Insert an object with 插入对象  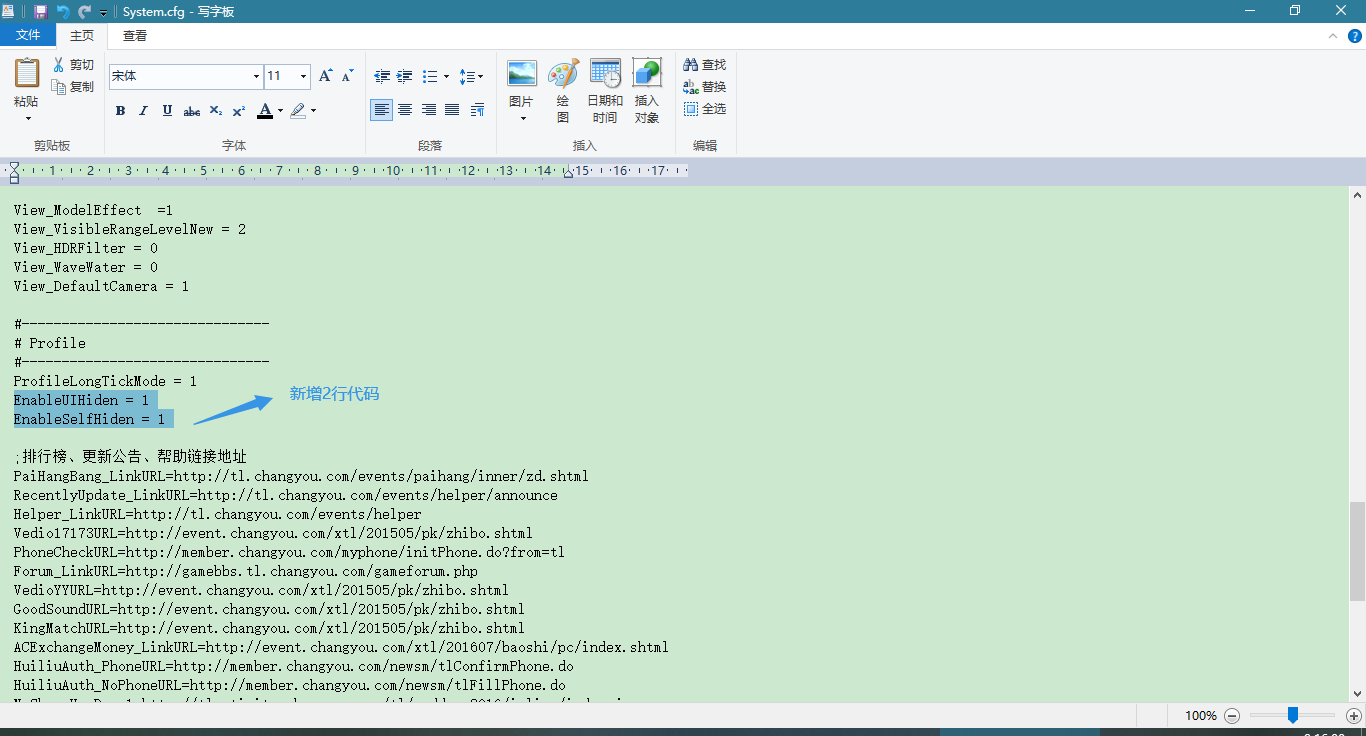(x=647, y=91)
